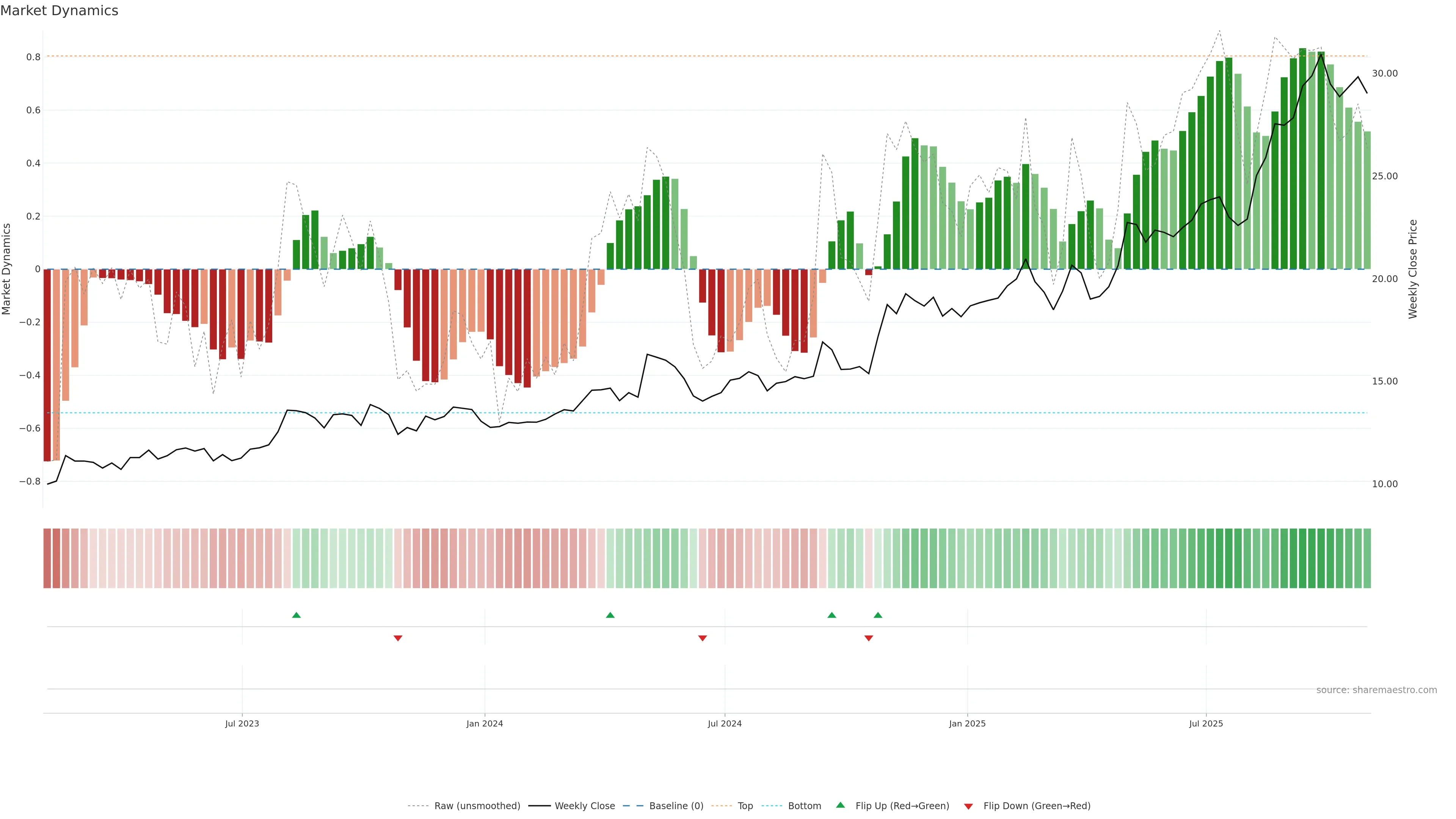Click the Jul 2024 axis label
Image resolution: width=1456 pixels, height=819 pixels.
[x=725, y=723]
